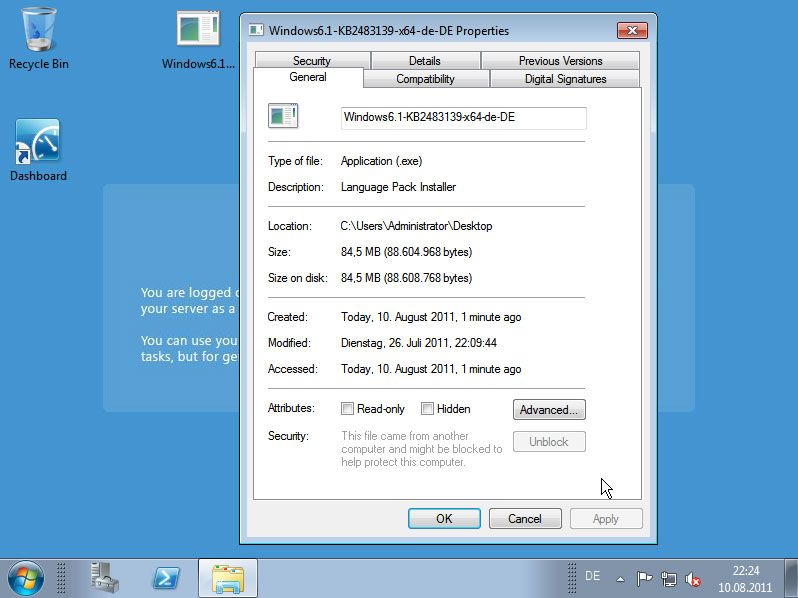Open the clock showing 22:24
This screenshot has width=798, height=598.
point(746,579)
